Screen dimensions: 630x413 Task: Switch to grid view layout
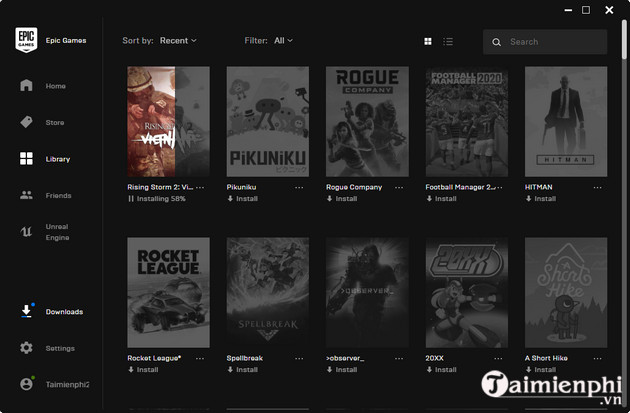pos(428,41)
